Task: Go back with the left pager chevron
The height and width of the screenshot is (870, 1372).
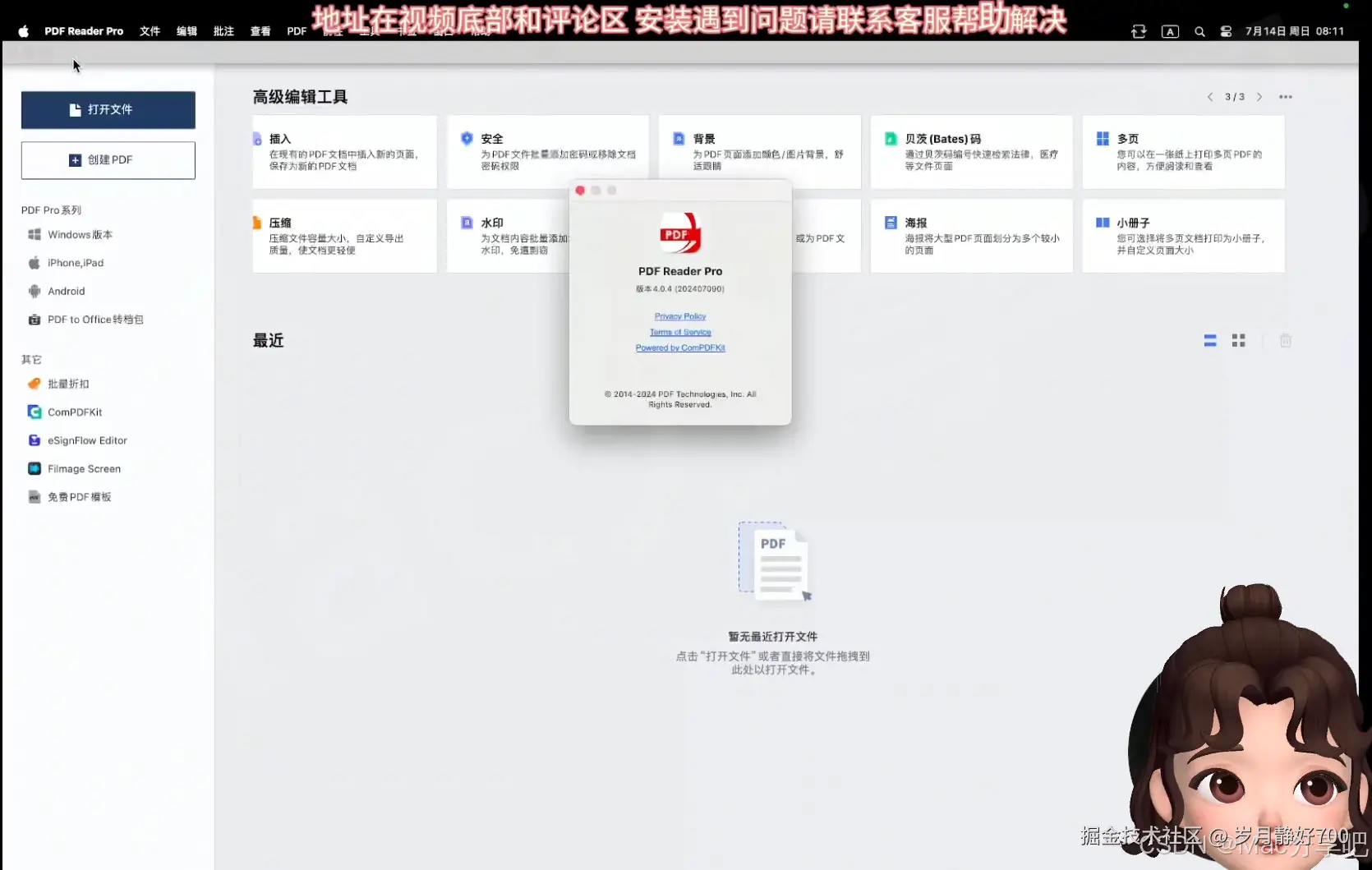Action: click(x=1210, y=96)
